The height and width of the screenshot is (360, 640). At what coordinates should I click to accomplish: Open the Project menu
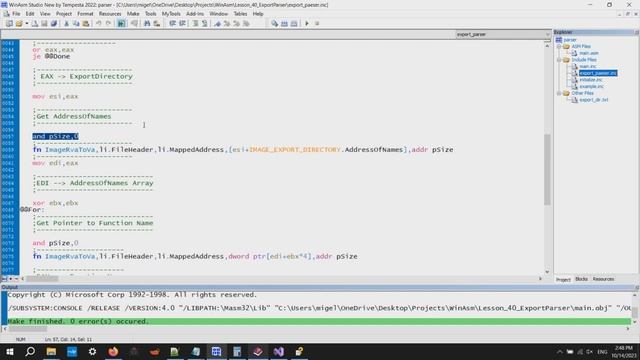(x=64, y=14)
